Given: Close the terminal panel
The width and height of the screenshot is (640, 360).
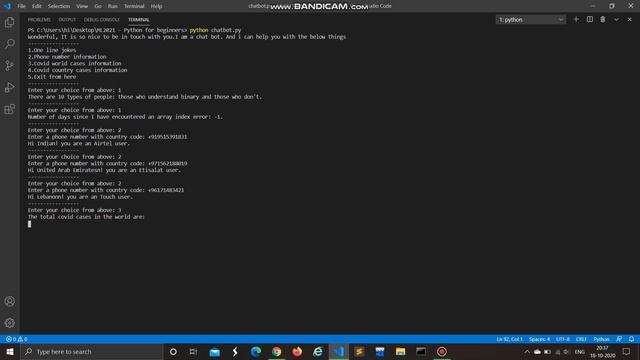Looking at the screenshot, I should click(x=629, y=19).
